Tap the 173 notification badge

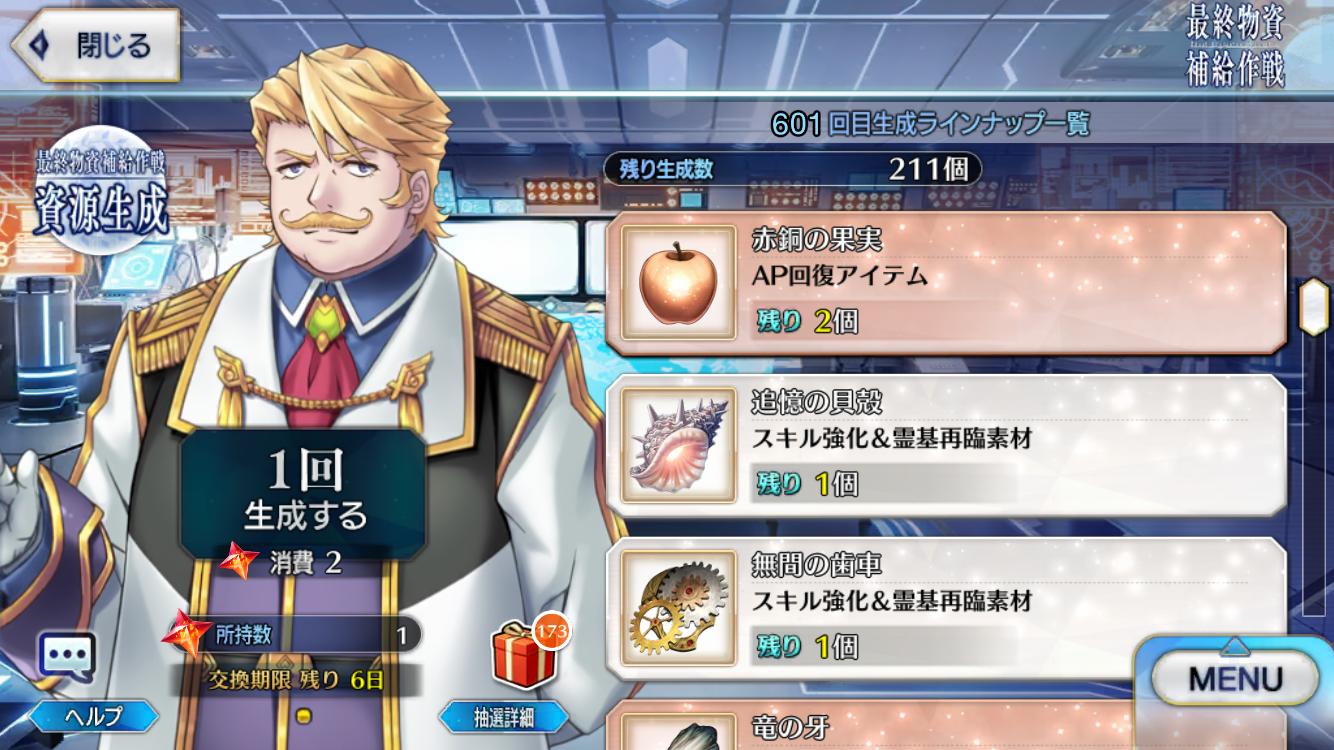pyautogui.click(x=550, y=631)
